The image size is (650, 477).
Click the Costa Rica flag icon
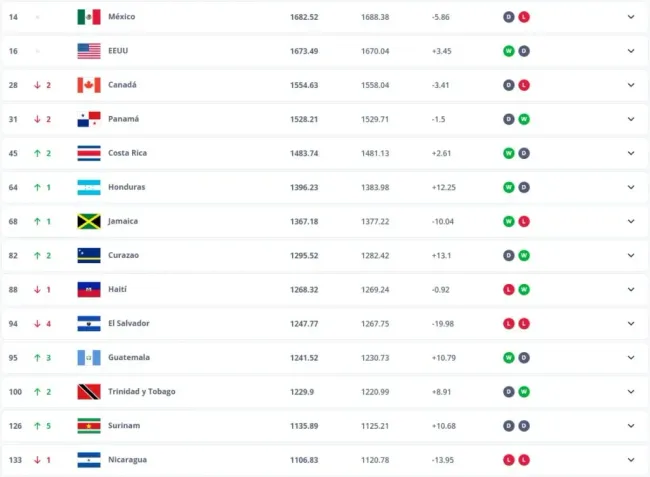click(89, 153)
